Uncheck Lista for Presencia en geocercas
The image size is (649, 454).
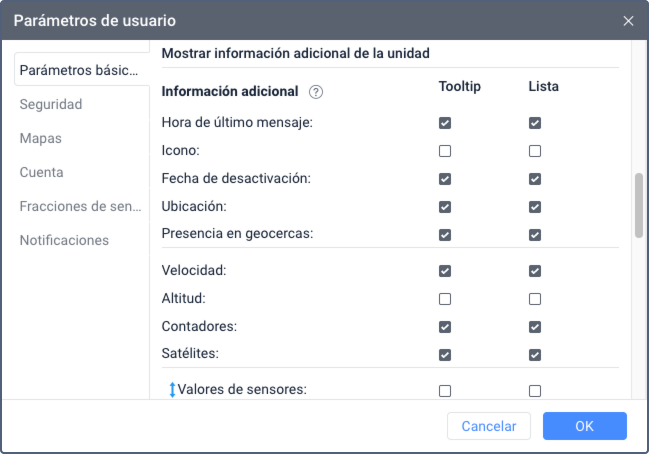click(535, 235)
